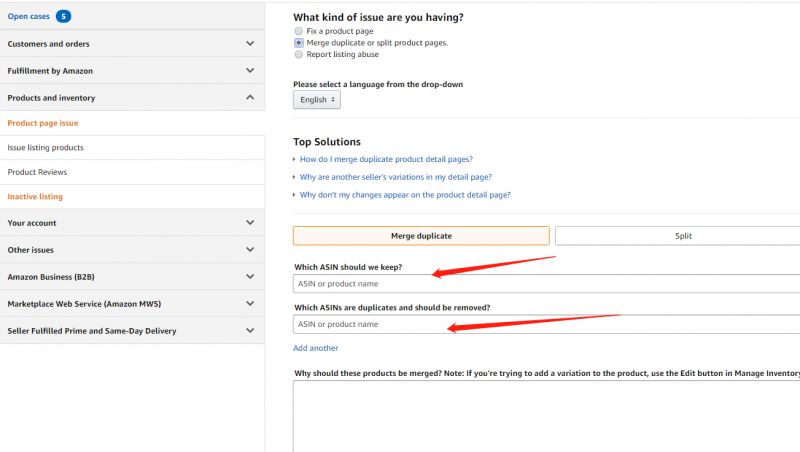Expand the Marketplace Web Service section
Viewport: 800px width, 452px height.
tap(250, 304)
